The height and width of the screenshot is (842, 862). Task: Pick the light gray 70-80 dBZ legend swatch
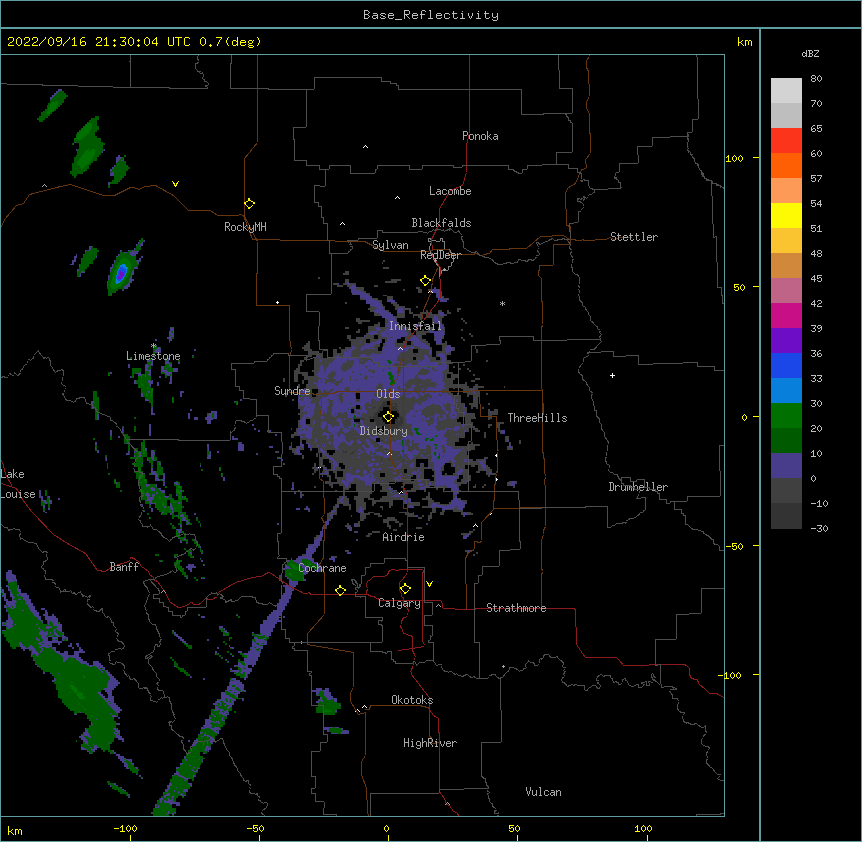click(x=786, y=91)
